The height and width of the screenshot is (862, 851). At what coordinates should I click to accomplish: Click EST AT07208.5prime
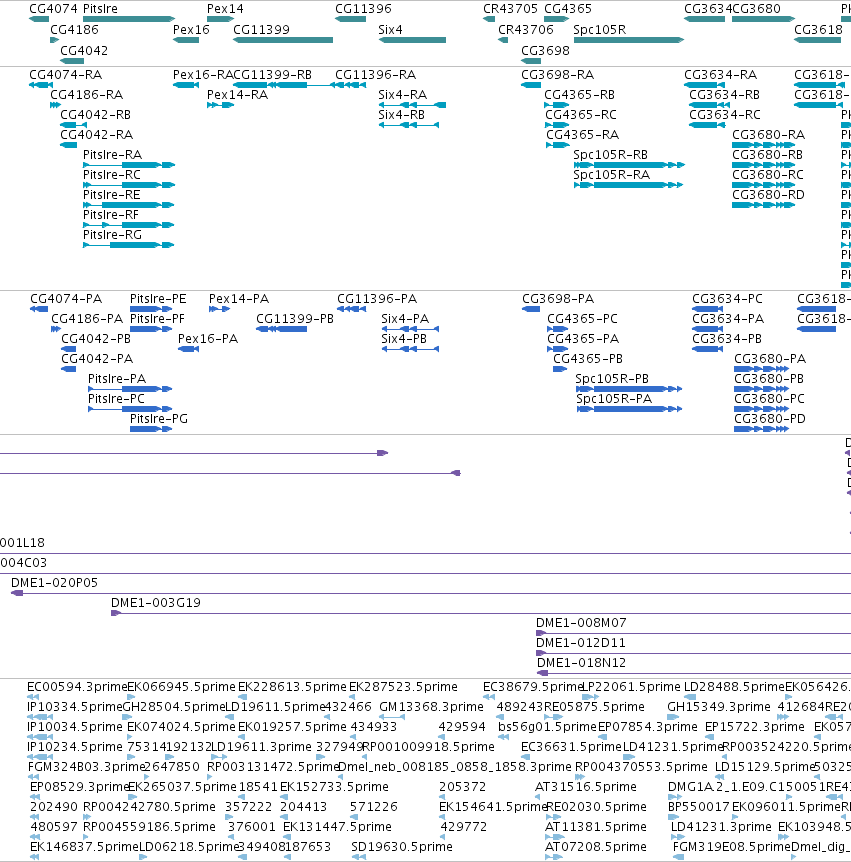pyautogui.click(x=554, y=857)
